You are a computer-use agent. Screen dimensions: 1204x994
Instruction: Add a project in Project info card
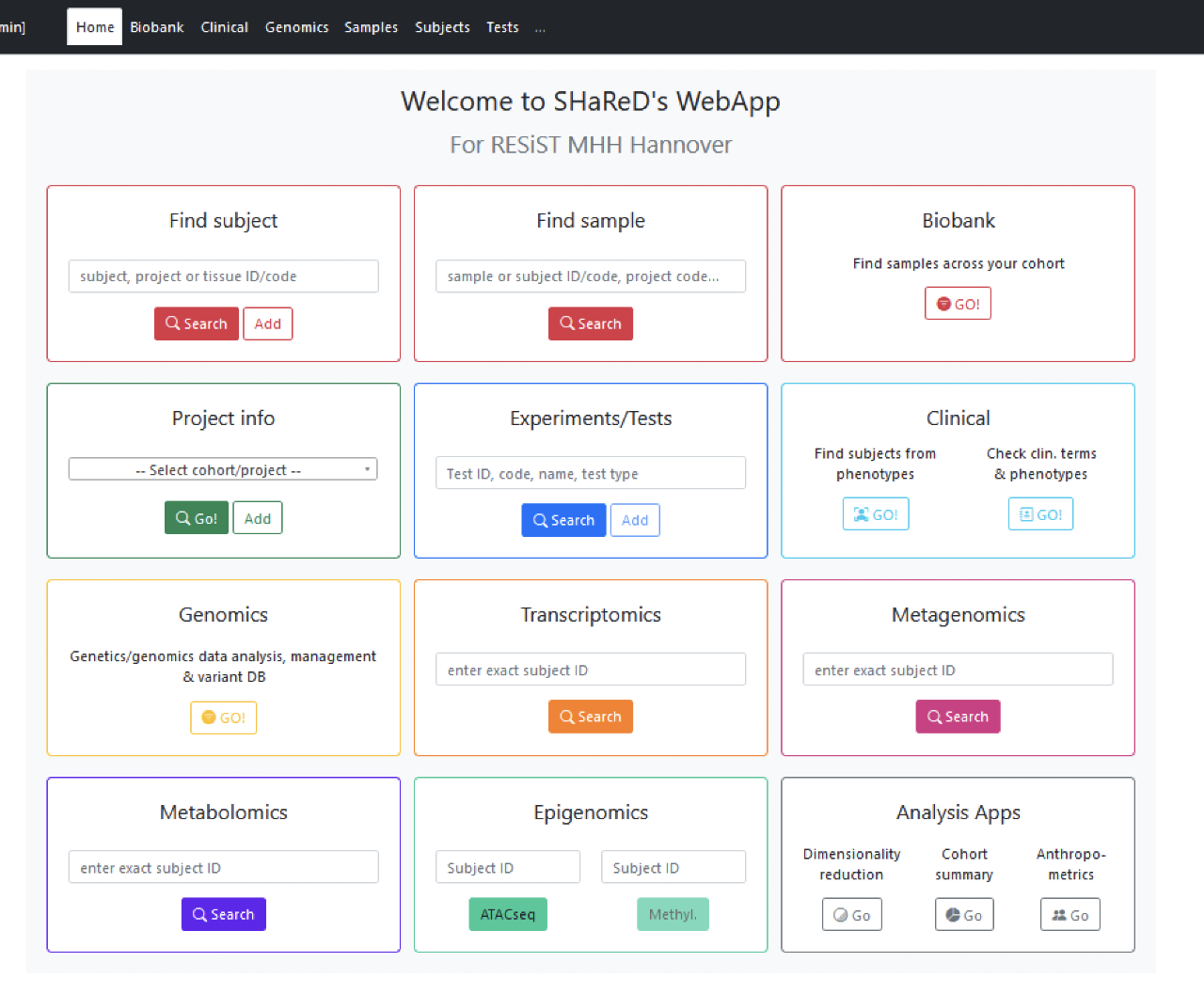click(258, 518)
